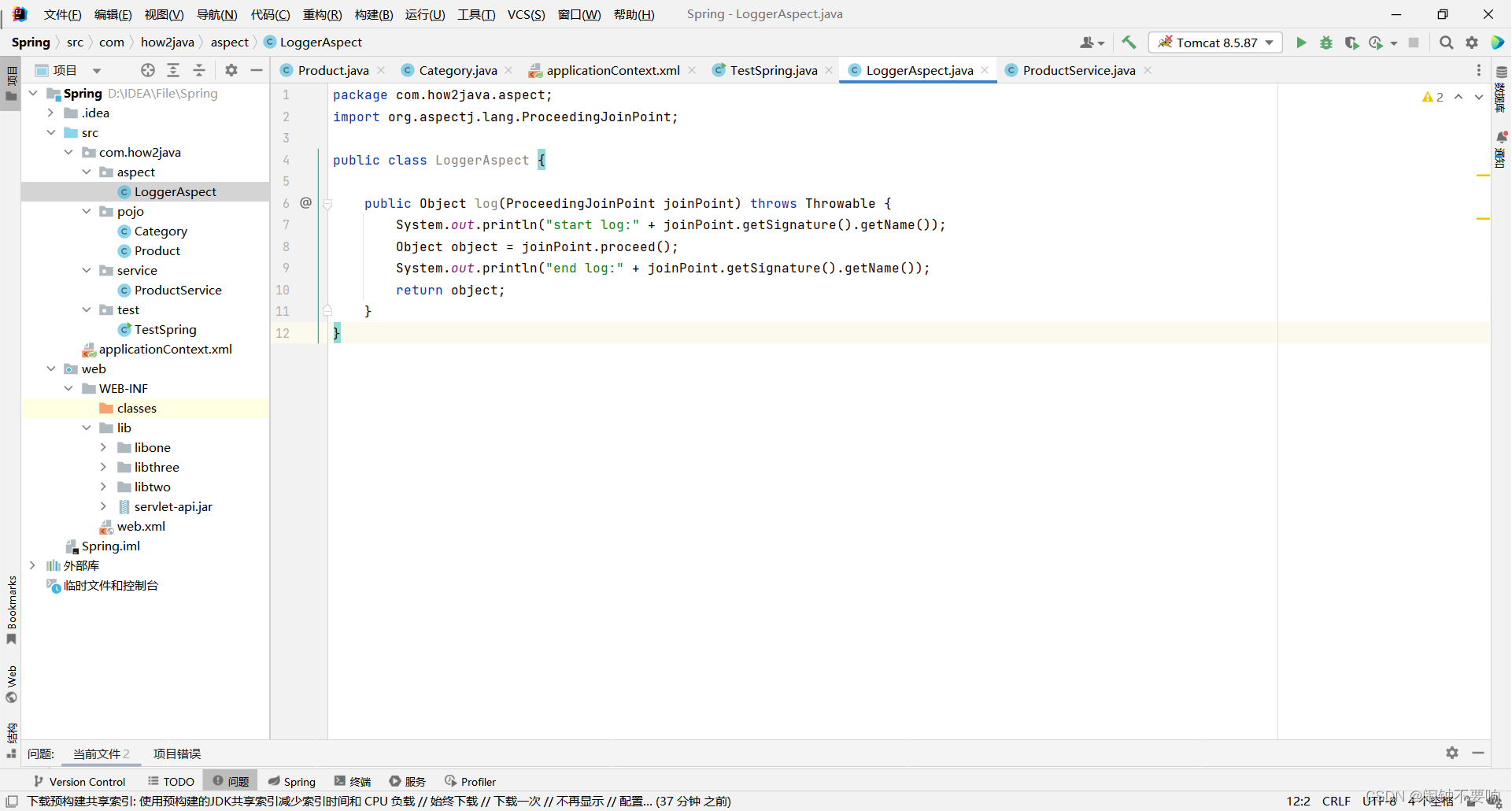Open IDE settings via the gear icon

(x=1471, y=43)
